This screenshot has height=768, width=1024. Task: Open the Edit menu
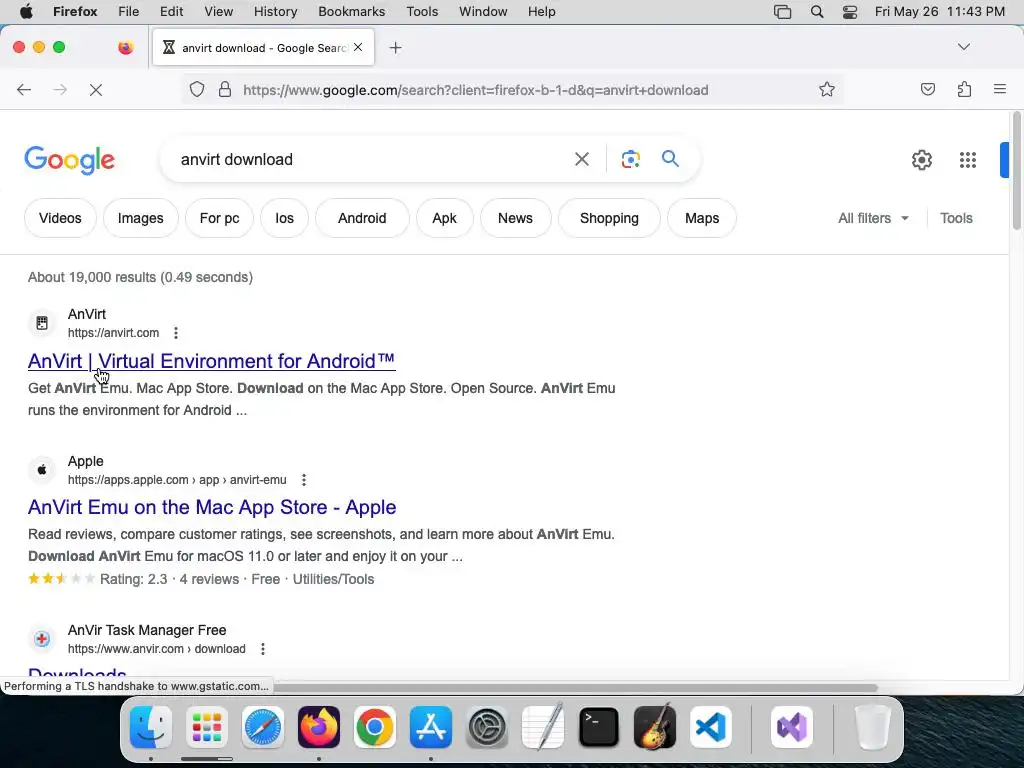click(171, 12)
